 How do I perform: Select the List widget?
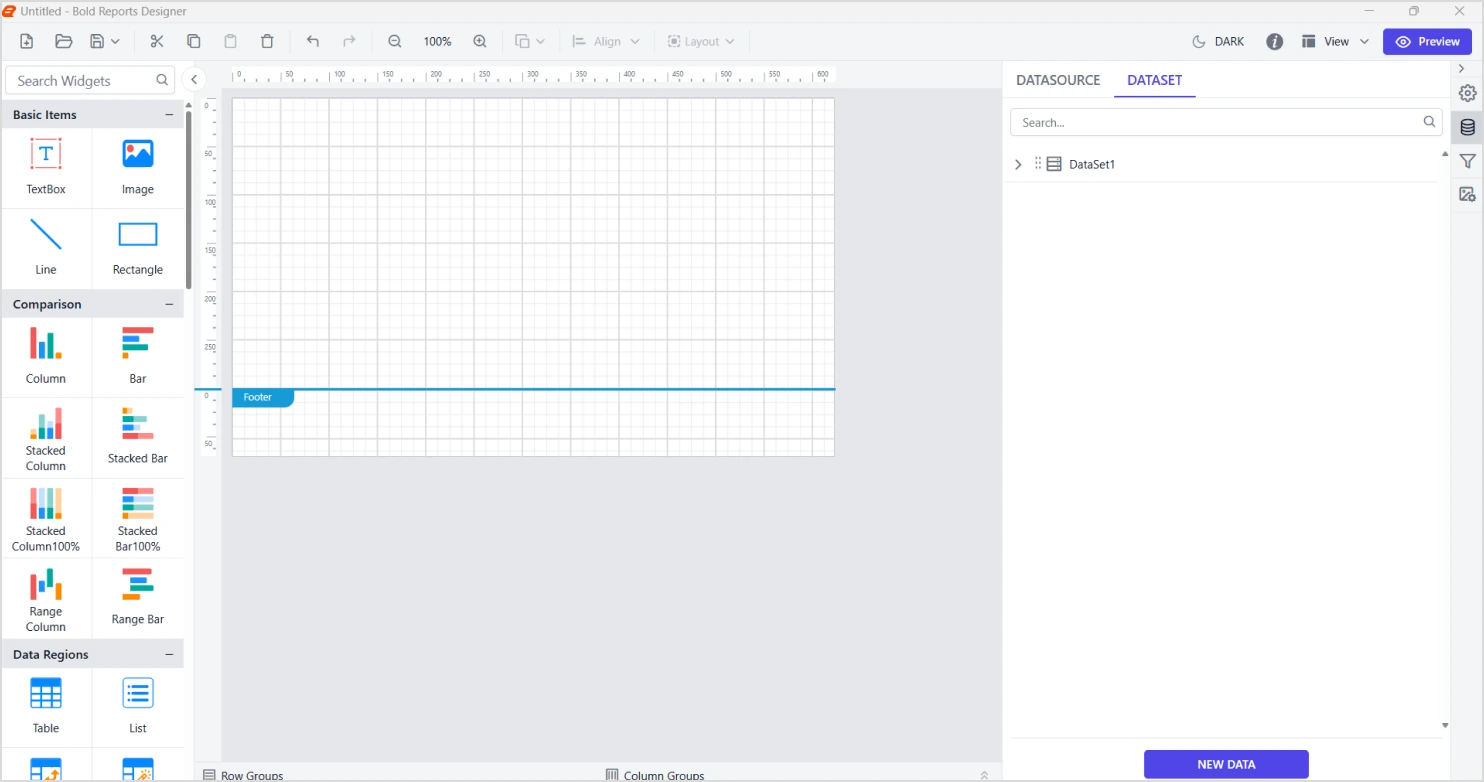(x=138, y=707)
